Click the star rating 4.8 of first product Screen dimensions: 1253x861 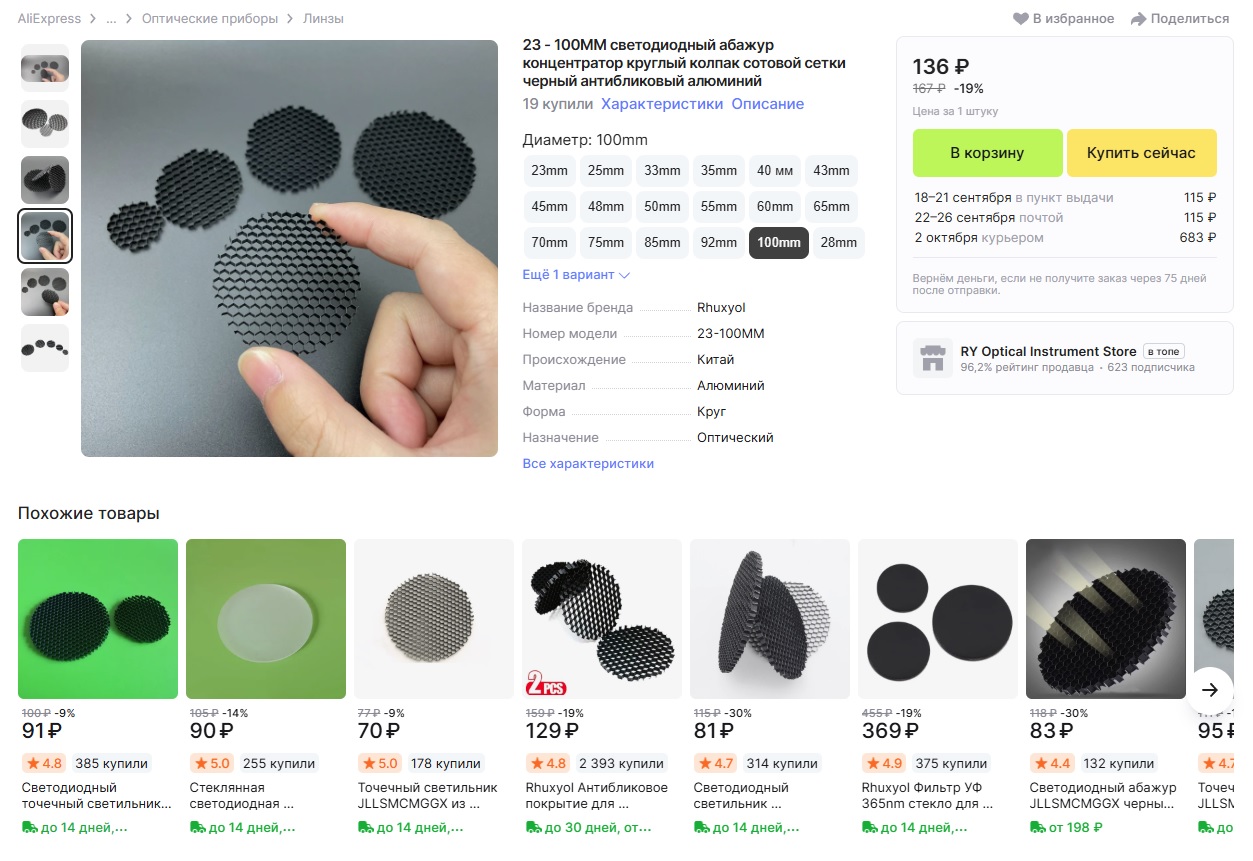click(44, 763)
